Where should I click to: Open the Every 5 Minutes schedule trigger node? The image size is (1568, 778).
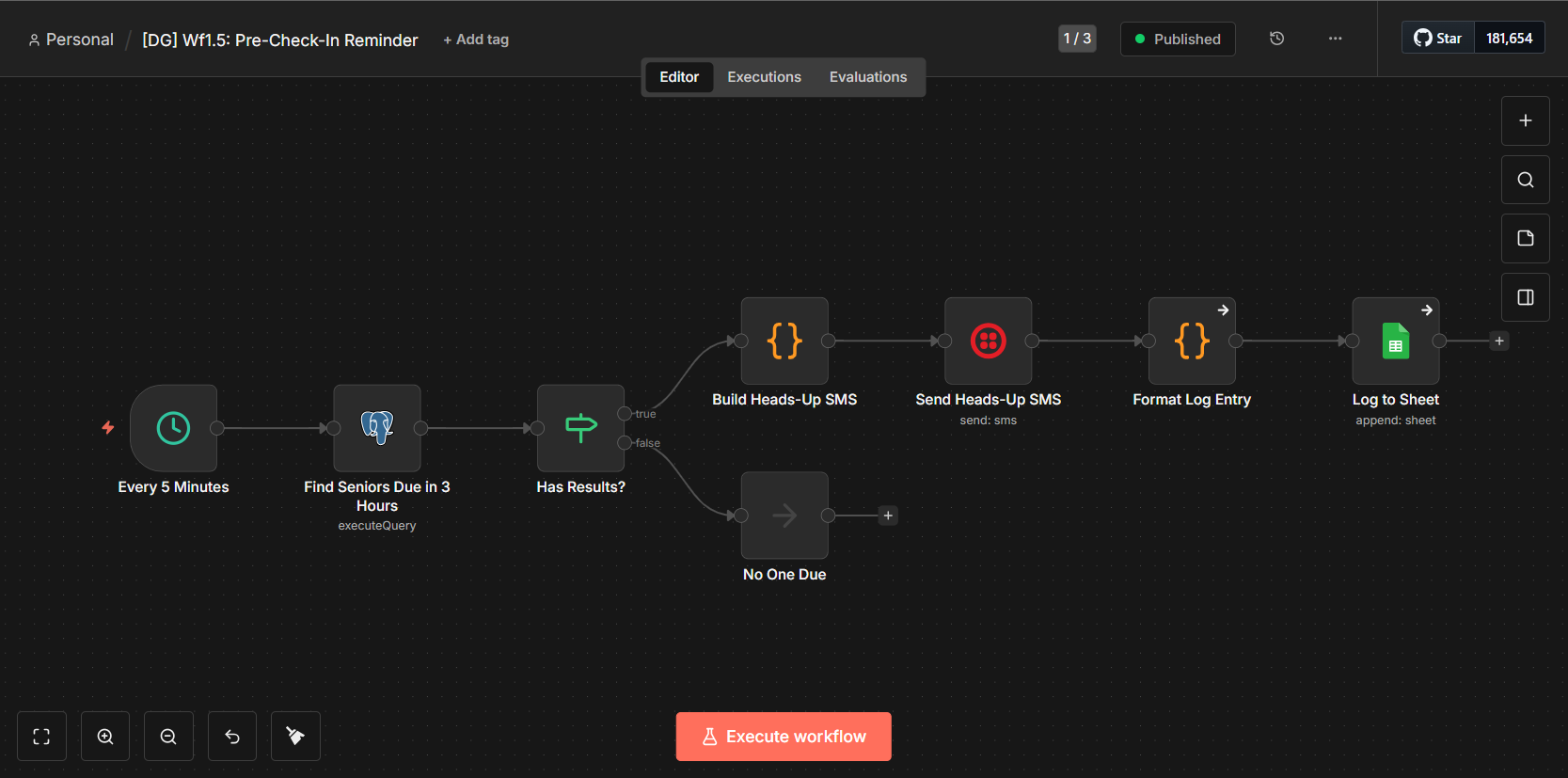(173, 428)
